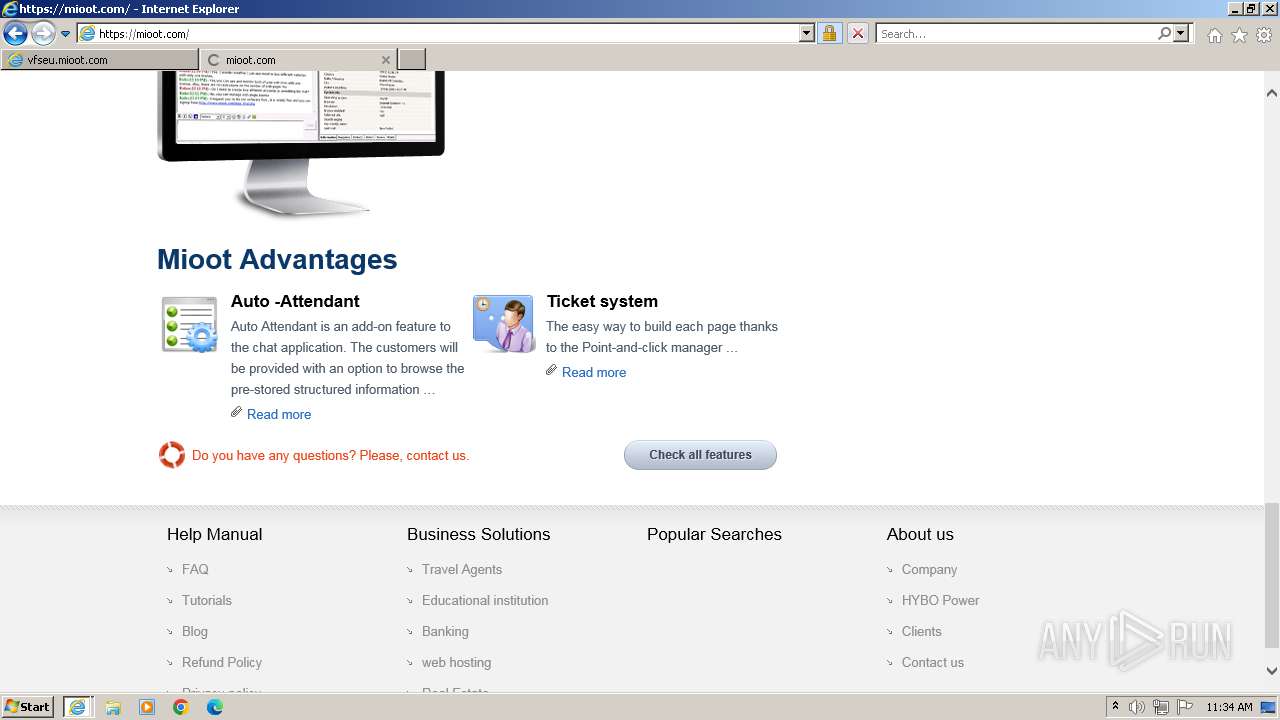Image resolution: width=1280 pixels, height=720 pixels.
Task: Start search with the magnifier icon
Action: 1164,34
